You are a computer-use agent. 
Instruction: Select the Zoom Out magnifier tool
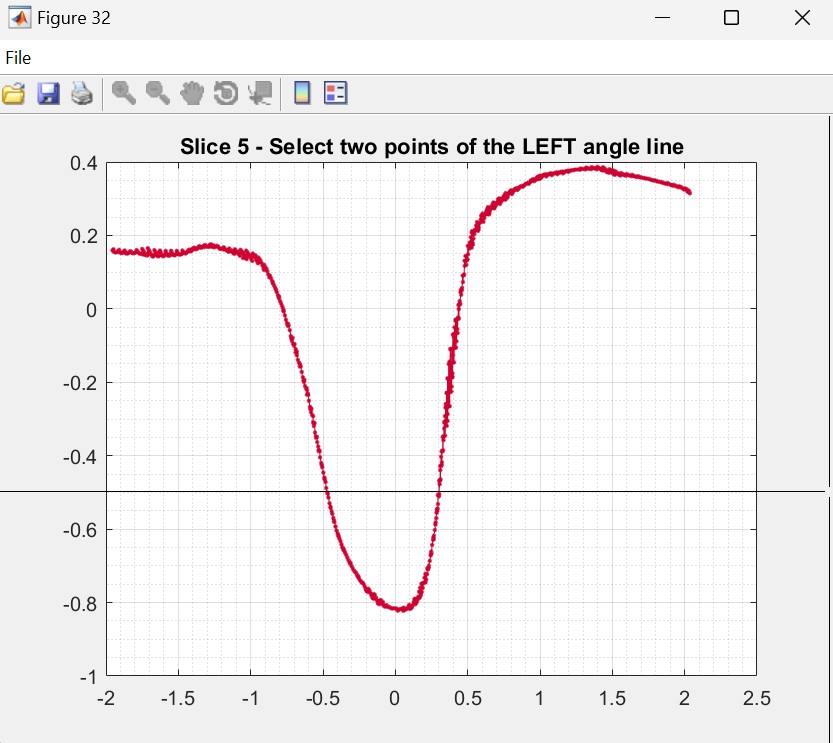click(158, 94)
